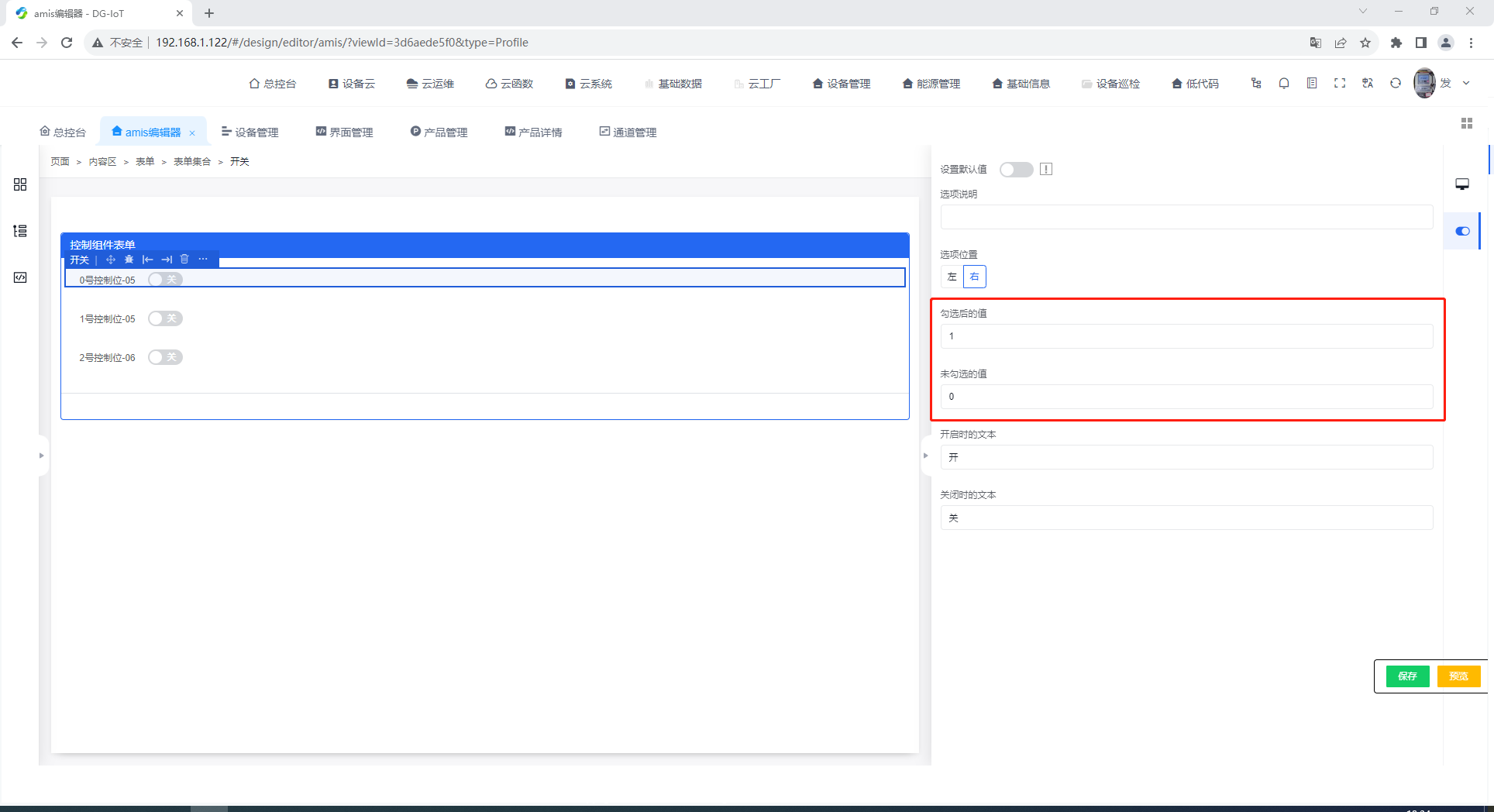The width and height of the screenshot is (1494, 812).
Task: Switch language with the translate icon
Action: [x=1368, y=83]
